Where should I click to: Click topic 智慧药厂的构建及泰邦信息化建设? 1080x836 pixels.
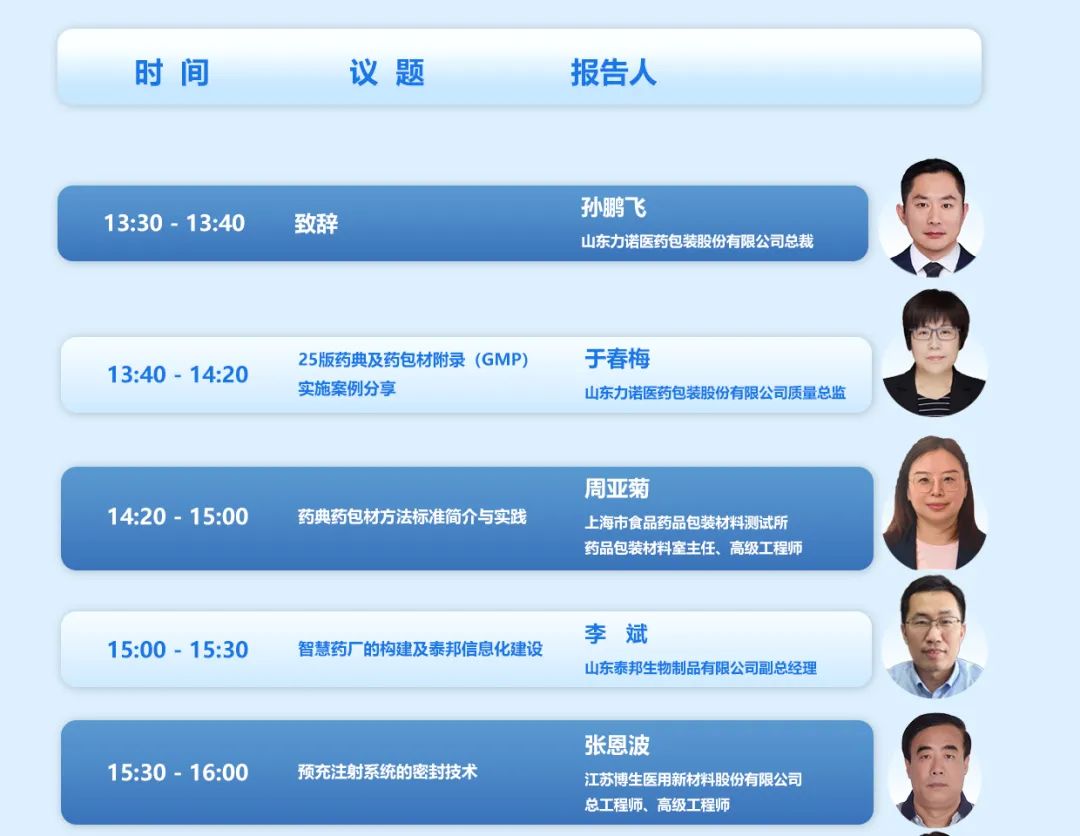(420, 649)
